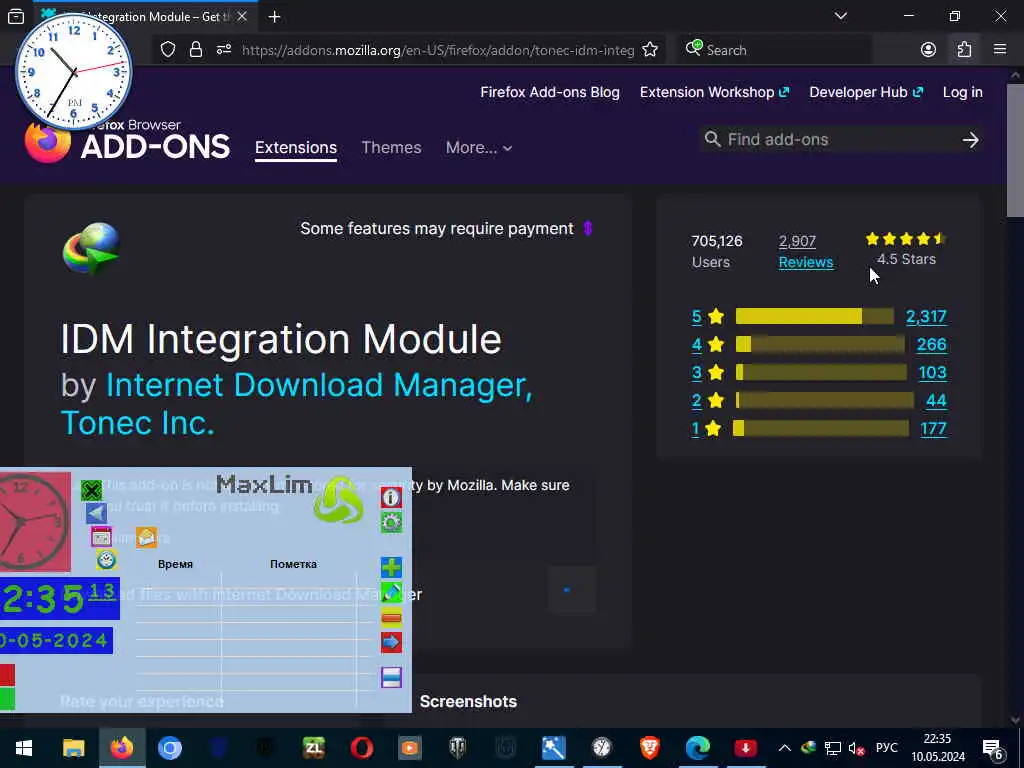The image size is (1024, 768).
Task: Open the Firefox Add-ons Blog link
Action: coord(550,92)
